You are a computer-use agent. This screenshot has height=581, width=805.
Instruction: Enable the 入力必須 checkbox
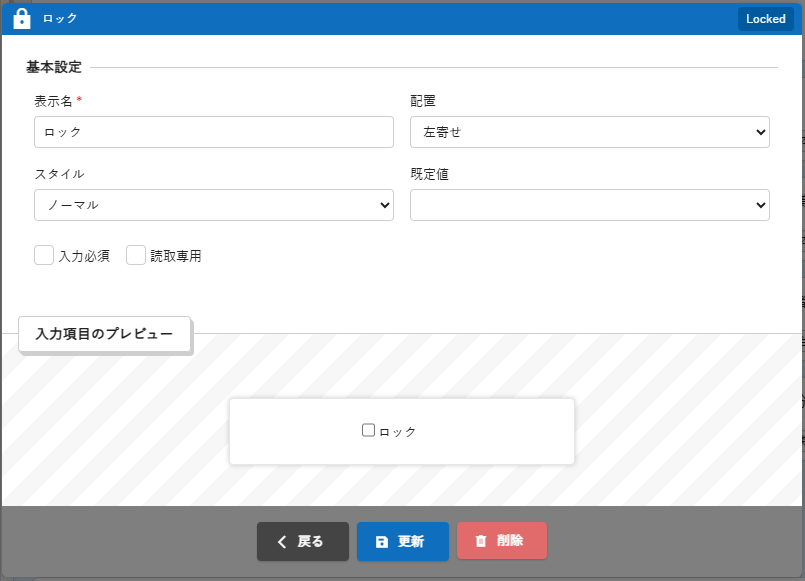44,255
